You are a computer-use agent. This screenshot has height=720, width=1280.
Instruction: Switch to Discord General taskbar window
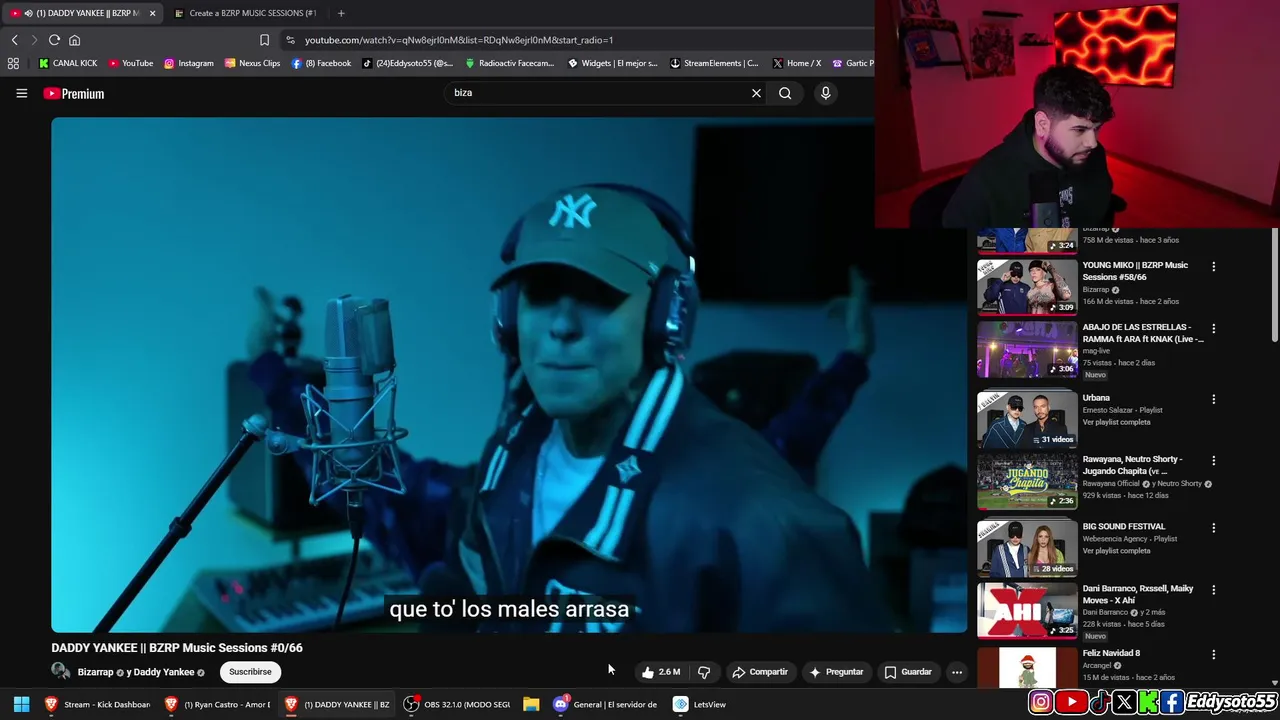[606, 704]
